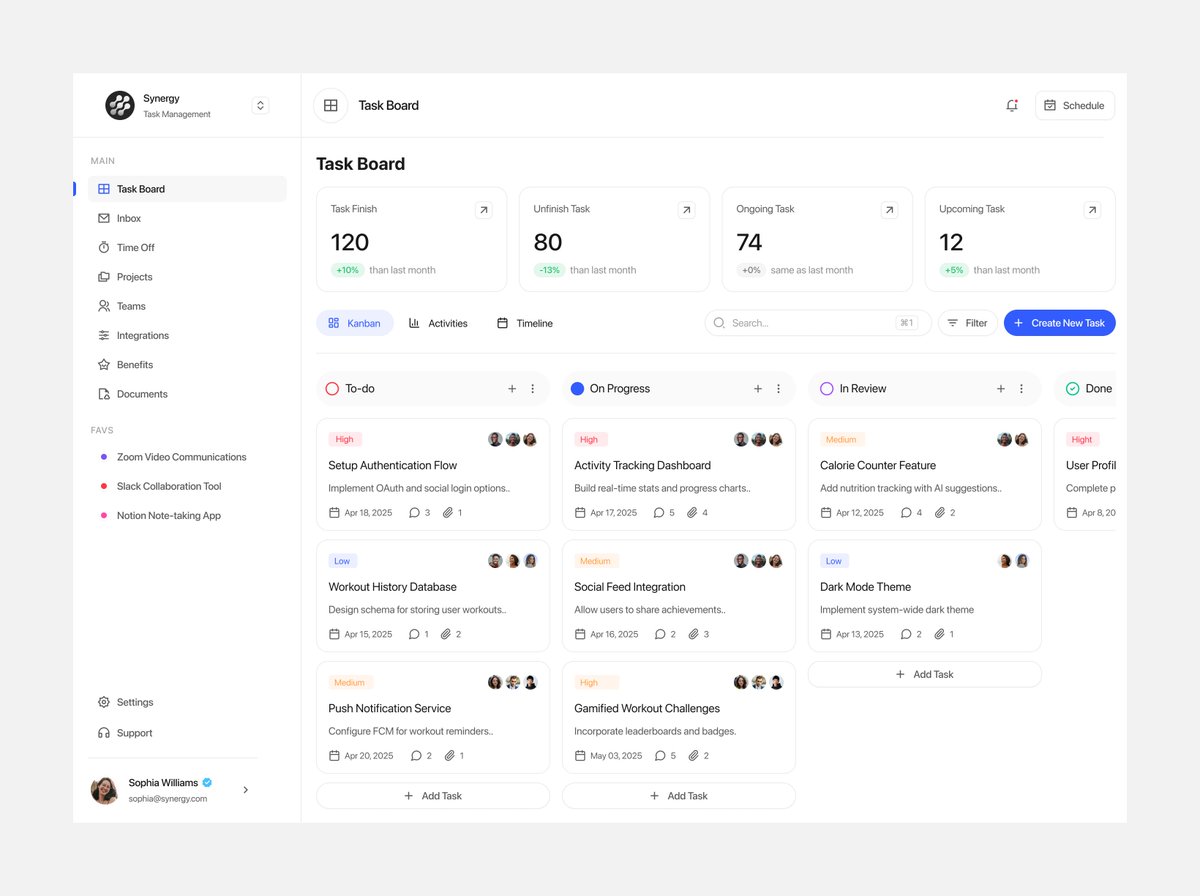Click High priority tag on Activity Tracking Dashboard
1200x896 pixels.
click(589, 439)
